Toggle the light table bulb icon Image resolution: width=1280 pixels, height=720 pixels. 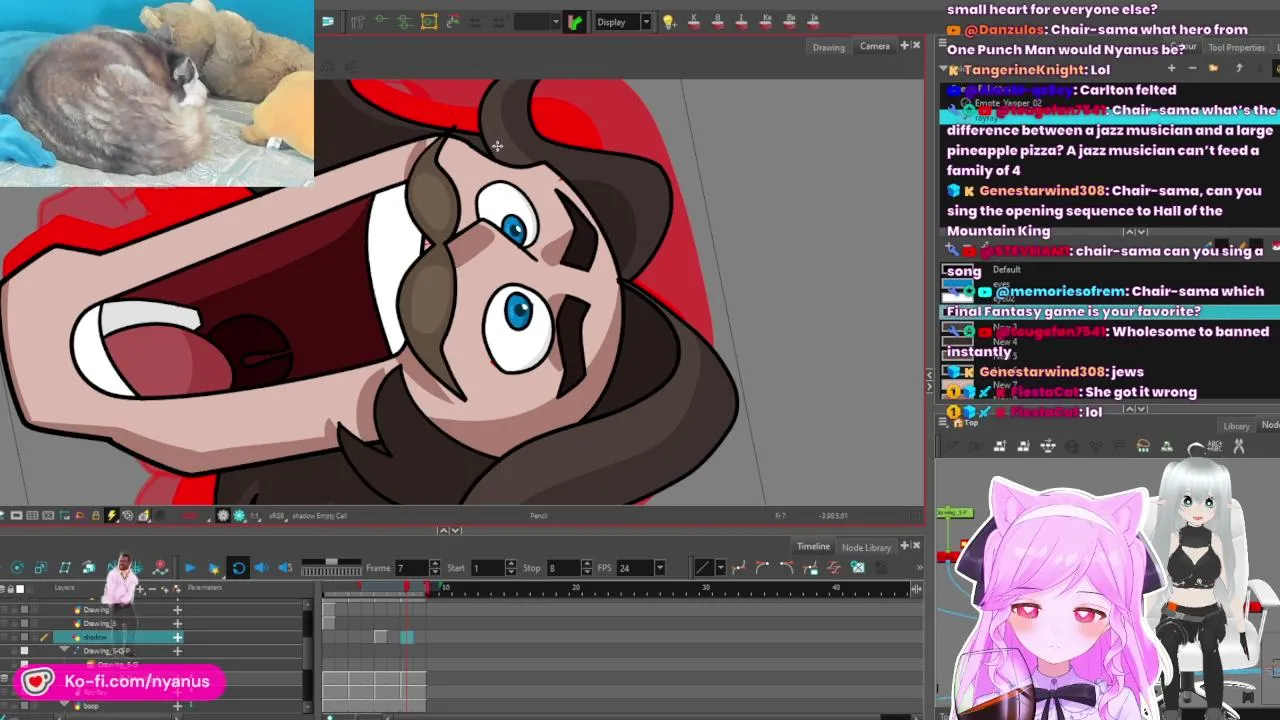coord(669,22)
